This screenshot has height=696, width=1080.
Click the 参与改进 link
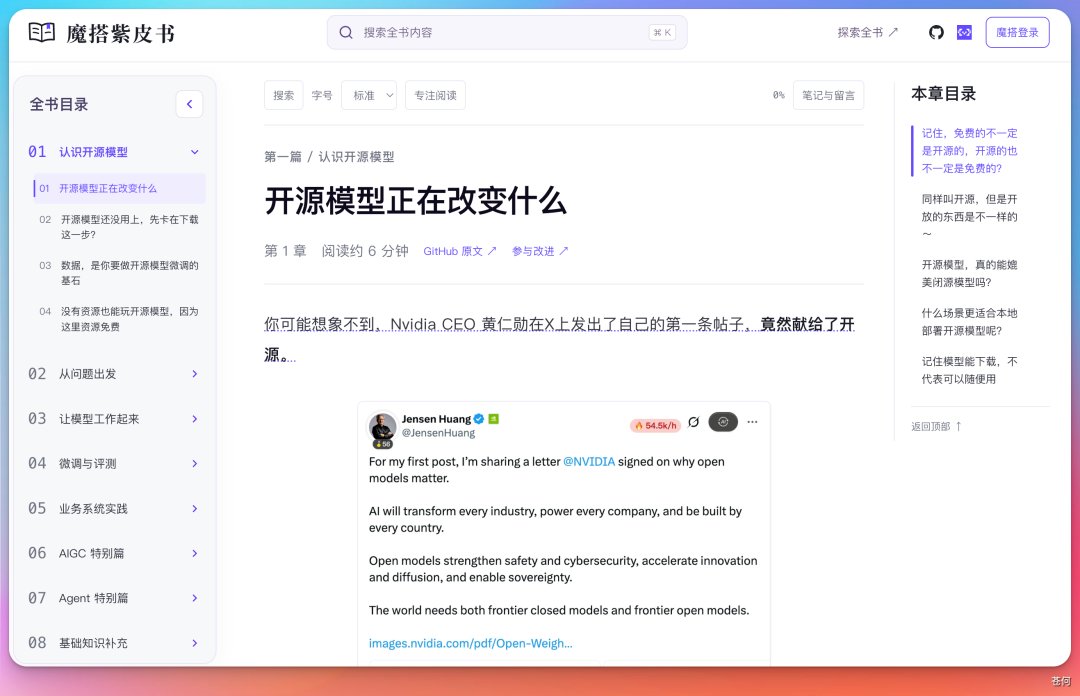[539, 251]
